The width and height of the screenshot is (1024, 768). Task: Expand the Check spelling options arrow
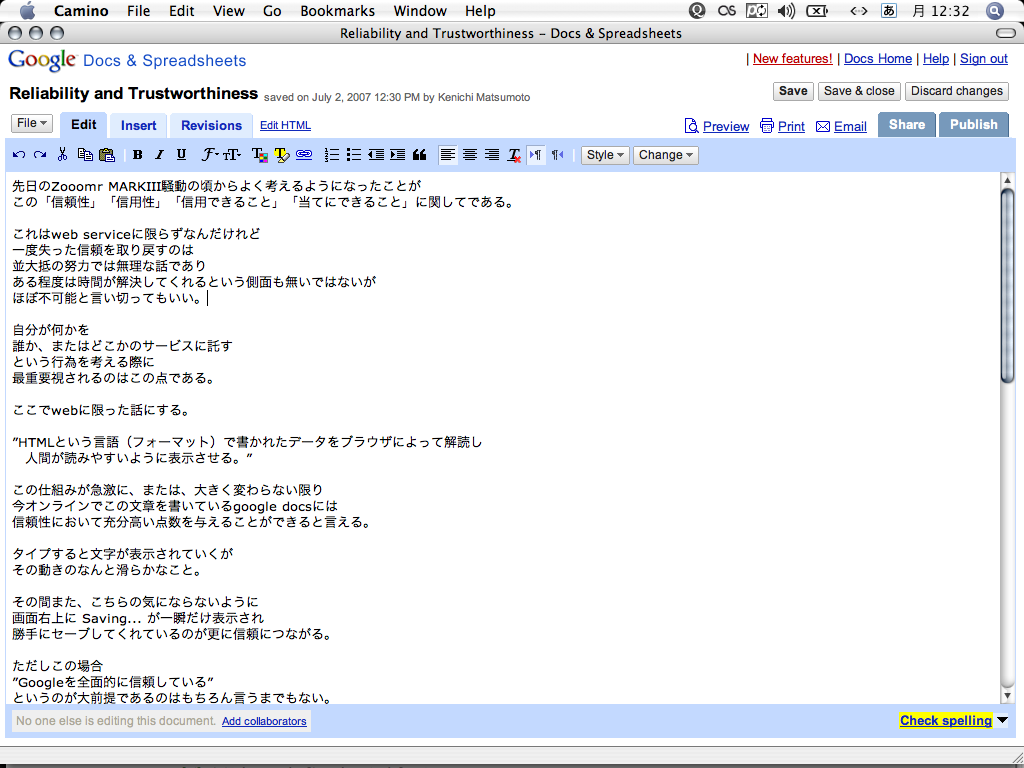pos(1000,720)
